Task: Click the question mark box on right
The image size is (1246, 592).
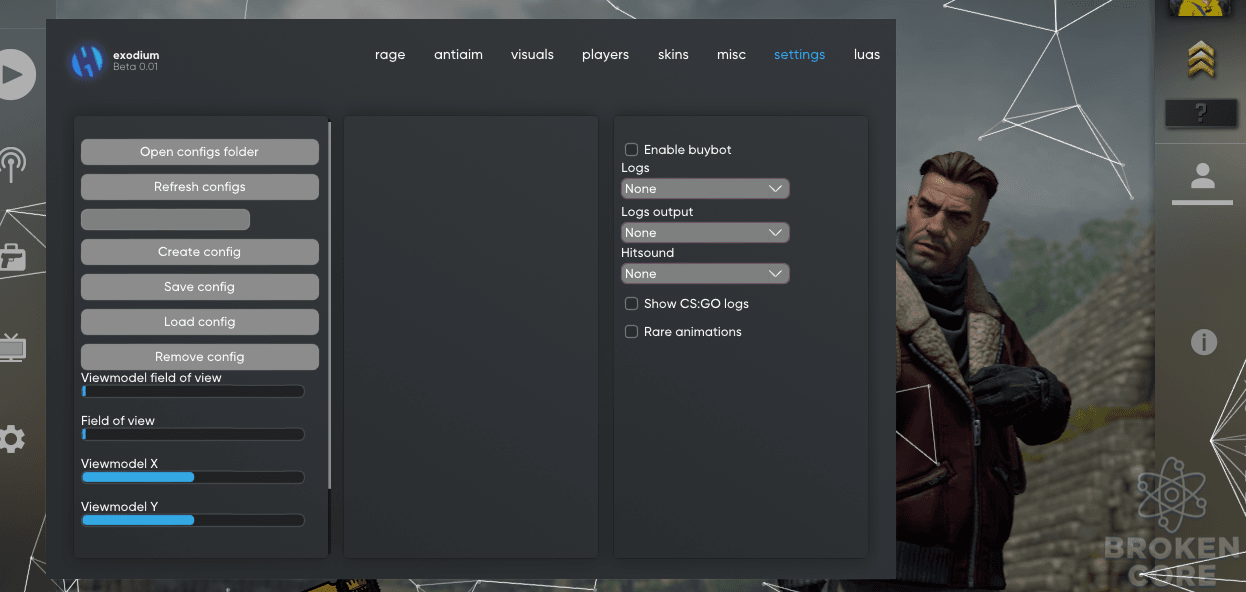Action: tap(1201, 113)
